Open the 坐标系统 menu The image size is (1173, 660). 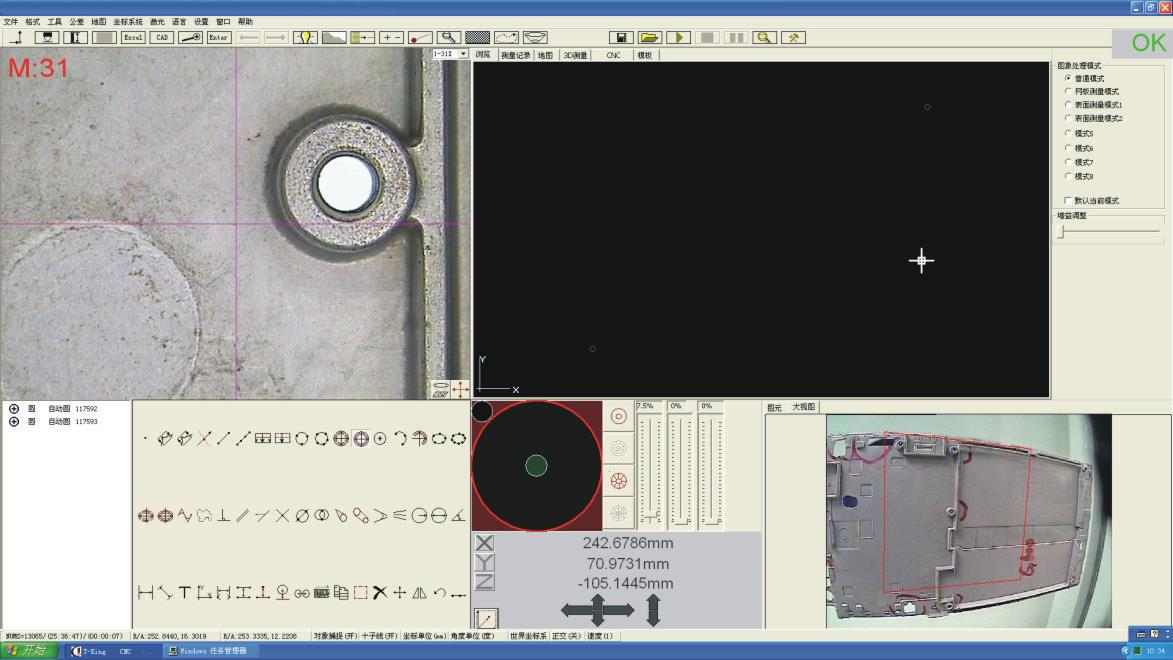pyautogui.click(x=127, y=21)
